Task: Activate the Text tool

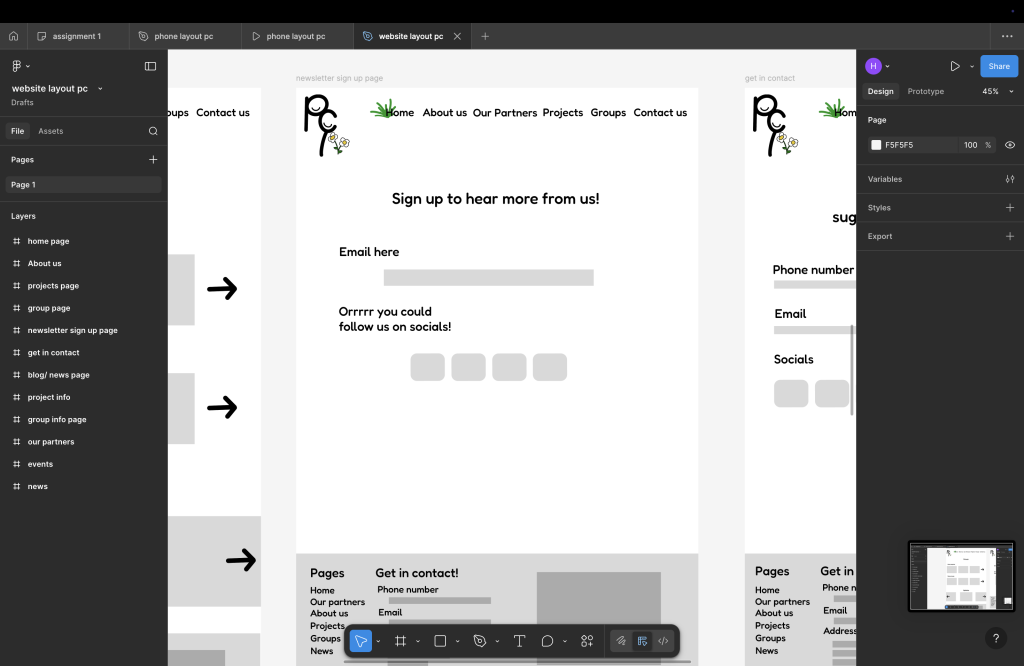Action: tap(519, 641)
